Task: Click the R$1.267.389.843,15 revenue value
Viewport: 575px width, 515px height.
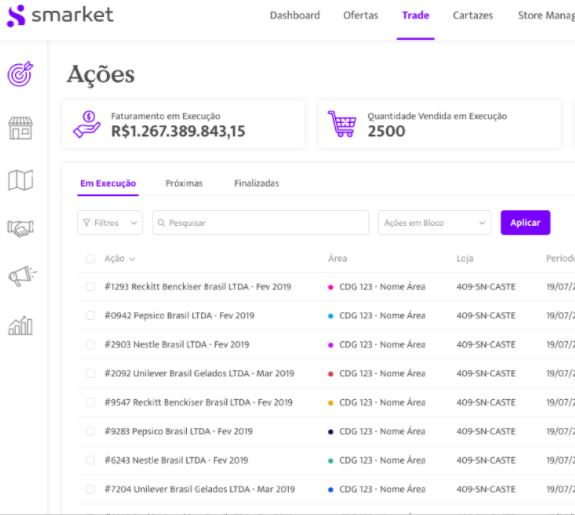Action: 178,131
